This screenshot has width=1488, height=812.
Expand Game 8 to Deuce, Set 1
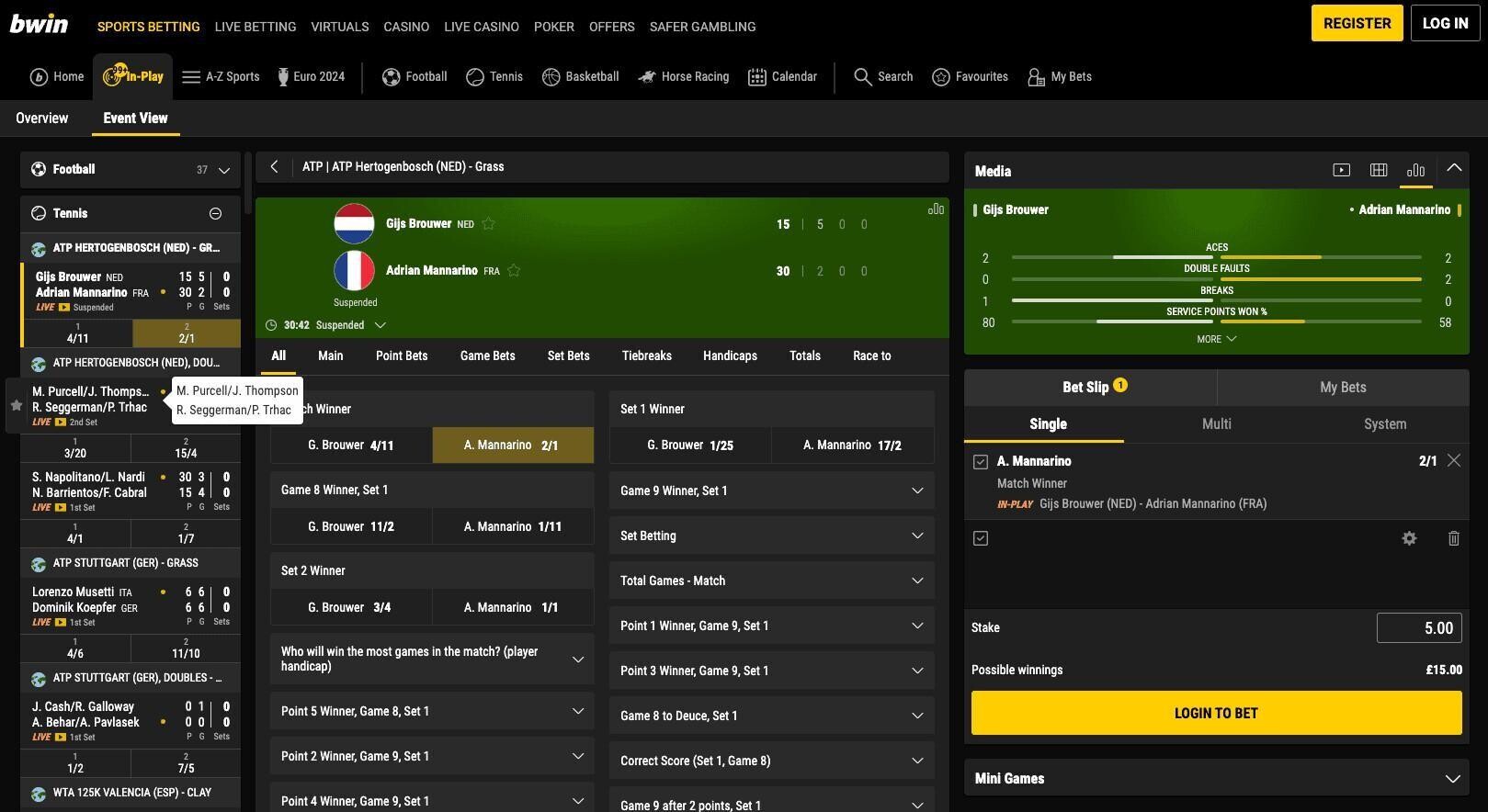click(x=772, y=716)
